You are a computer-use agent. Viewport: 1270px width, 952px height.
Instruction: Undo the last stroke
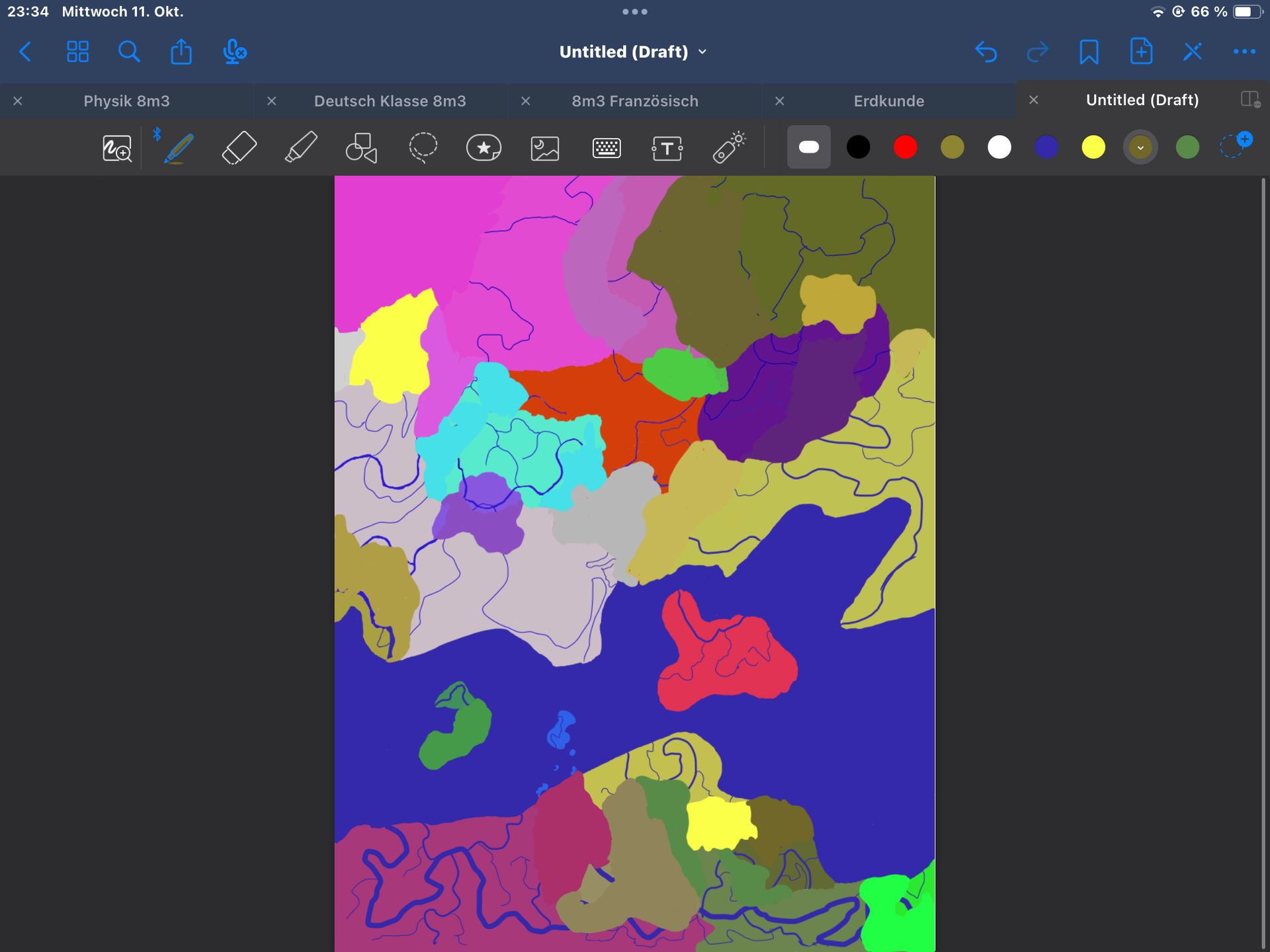tap(986, 52)
